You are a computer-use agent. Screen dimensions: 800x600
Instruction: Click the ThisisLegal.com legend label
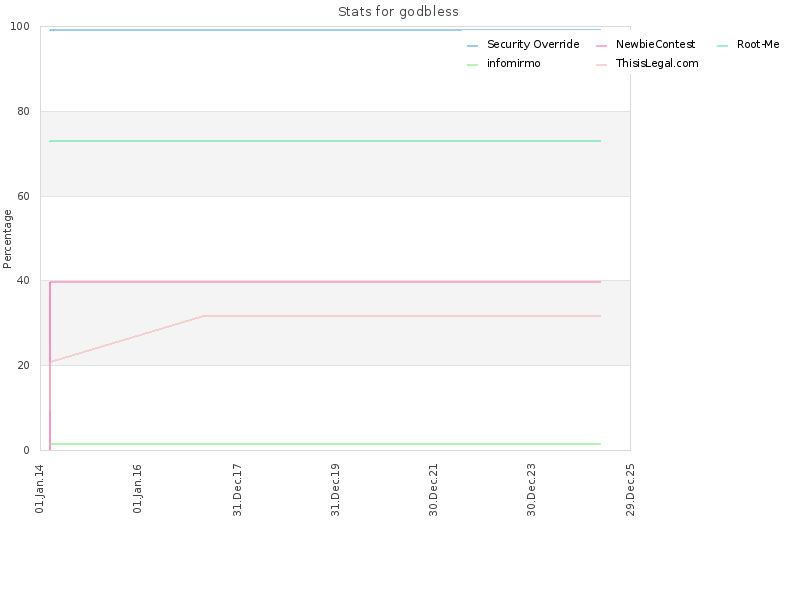point(657,63)
